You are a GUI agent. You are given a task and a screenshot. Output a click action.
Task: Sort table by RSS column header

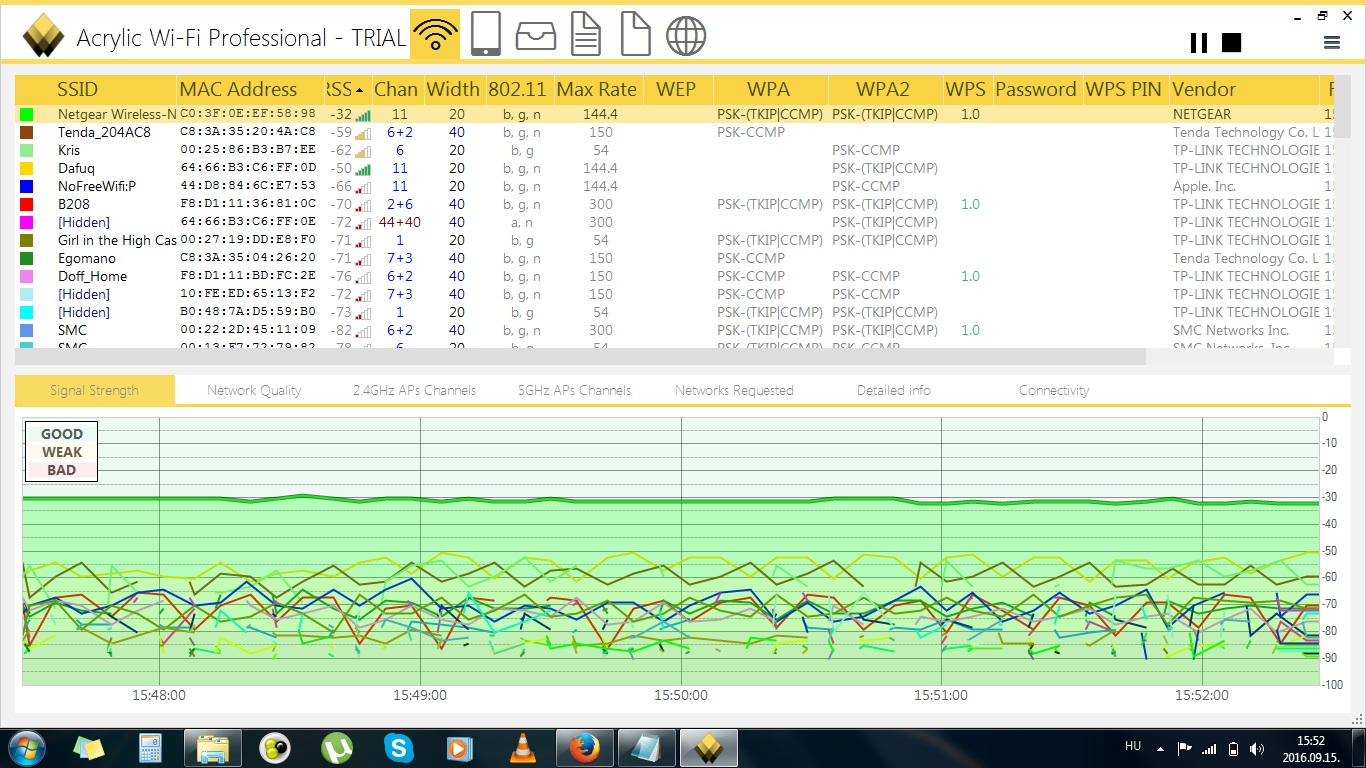(x=345, y=89)
